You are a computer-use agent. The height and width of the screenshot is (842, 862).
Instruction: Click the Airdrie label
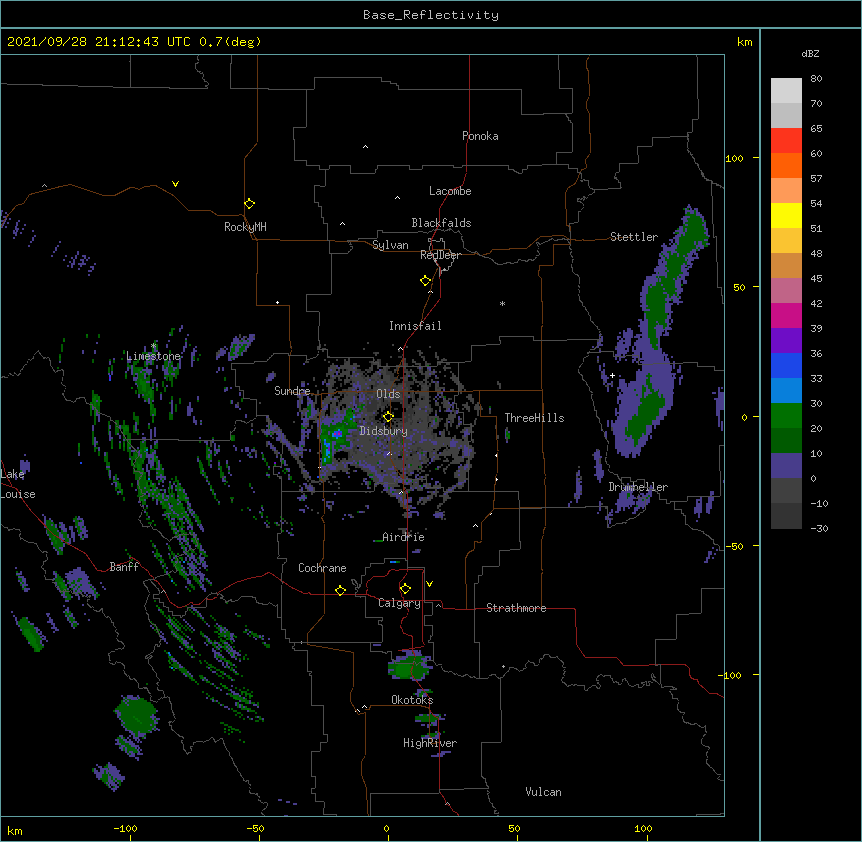pyautogui.click(x=404, y=537)
